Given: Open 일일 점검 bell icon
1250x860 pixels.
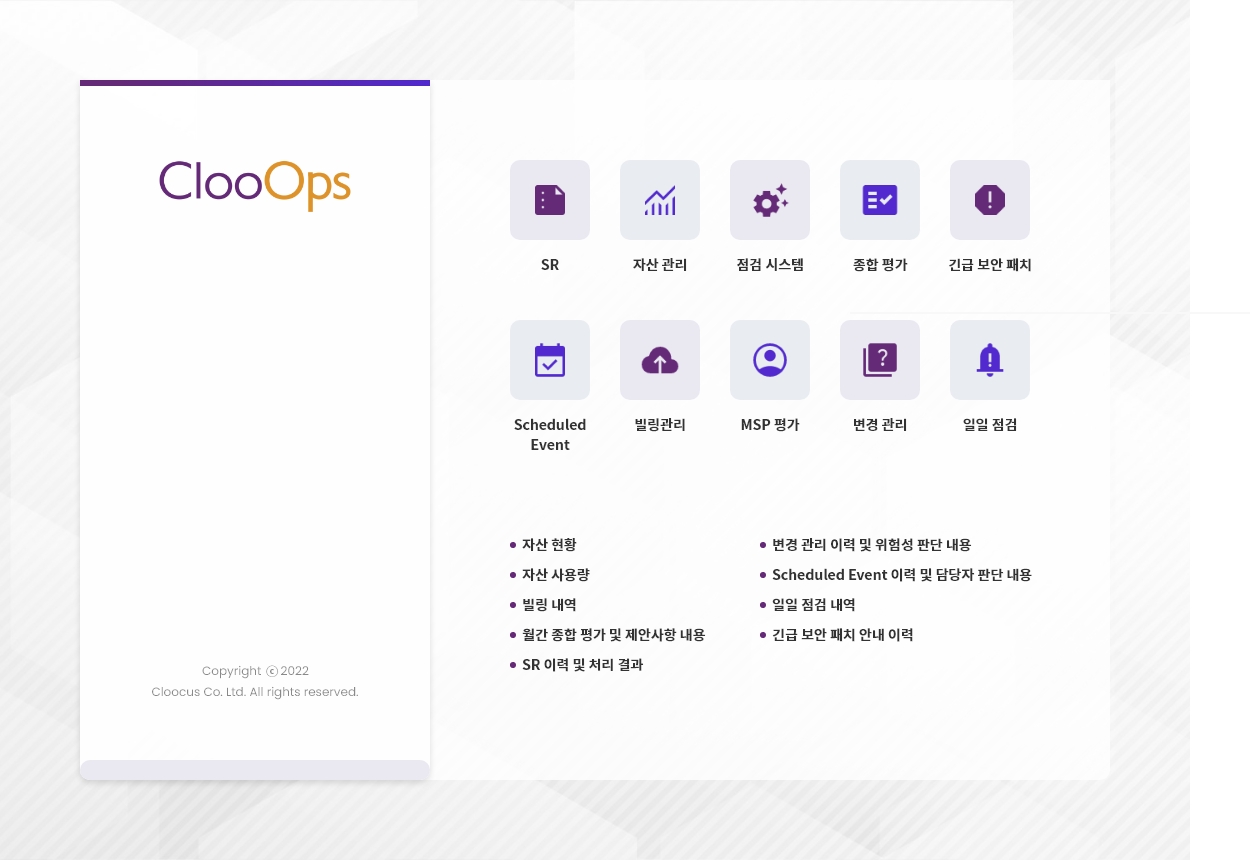Looking at the screenshot, I should click(990, 360).
